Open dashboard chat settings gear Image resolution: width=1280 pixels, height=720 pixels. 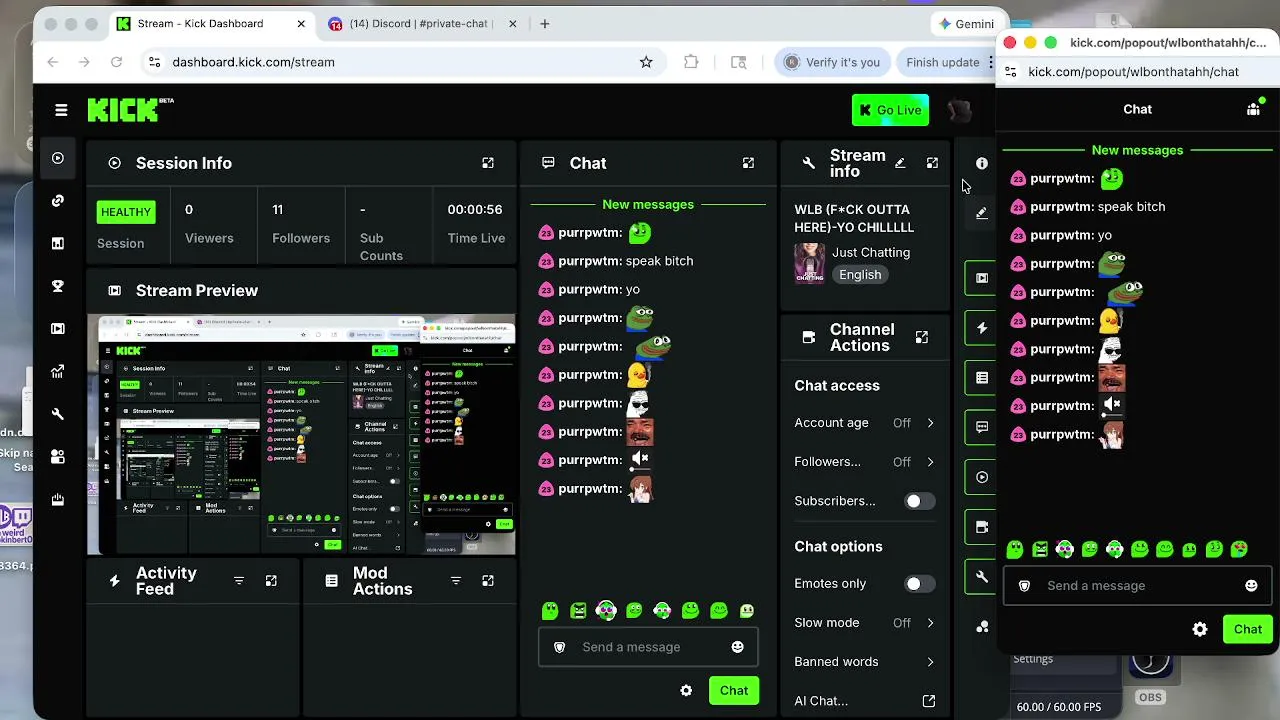point(686,690)
